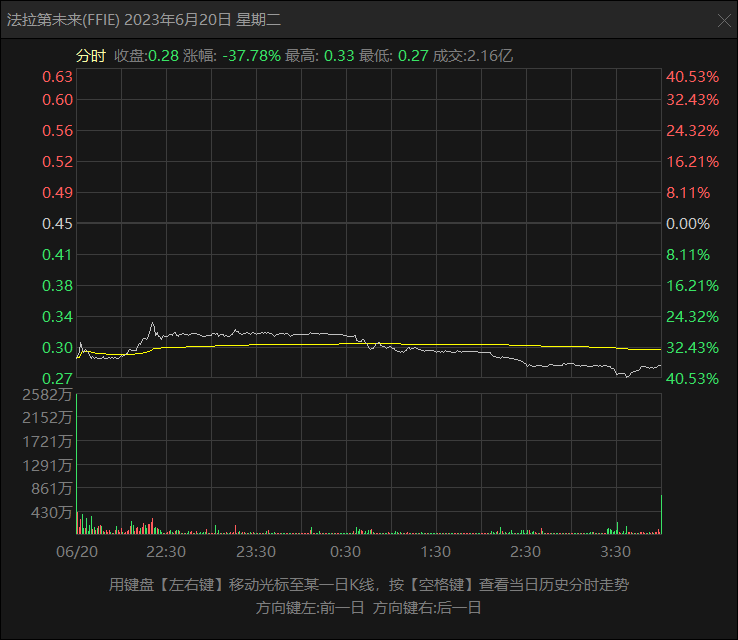Click the 06/20 time axis label
Viewport: 738px width, 640px height.
pyautogui.click(x=77, y=552)
